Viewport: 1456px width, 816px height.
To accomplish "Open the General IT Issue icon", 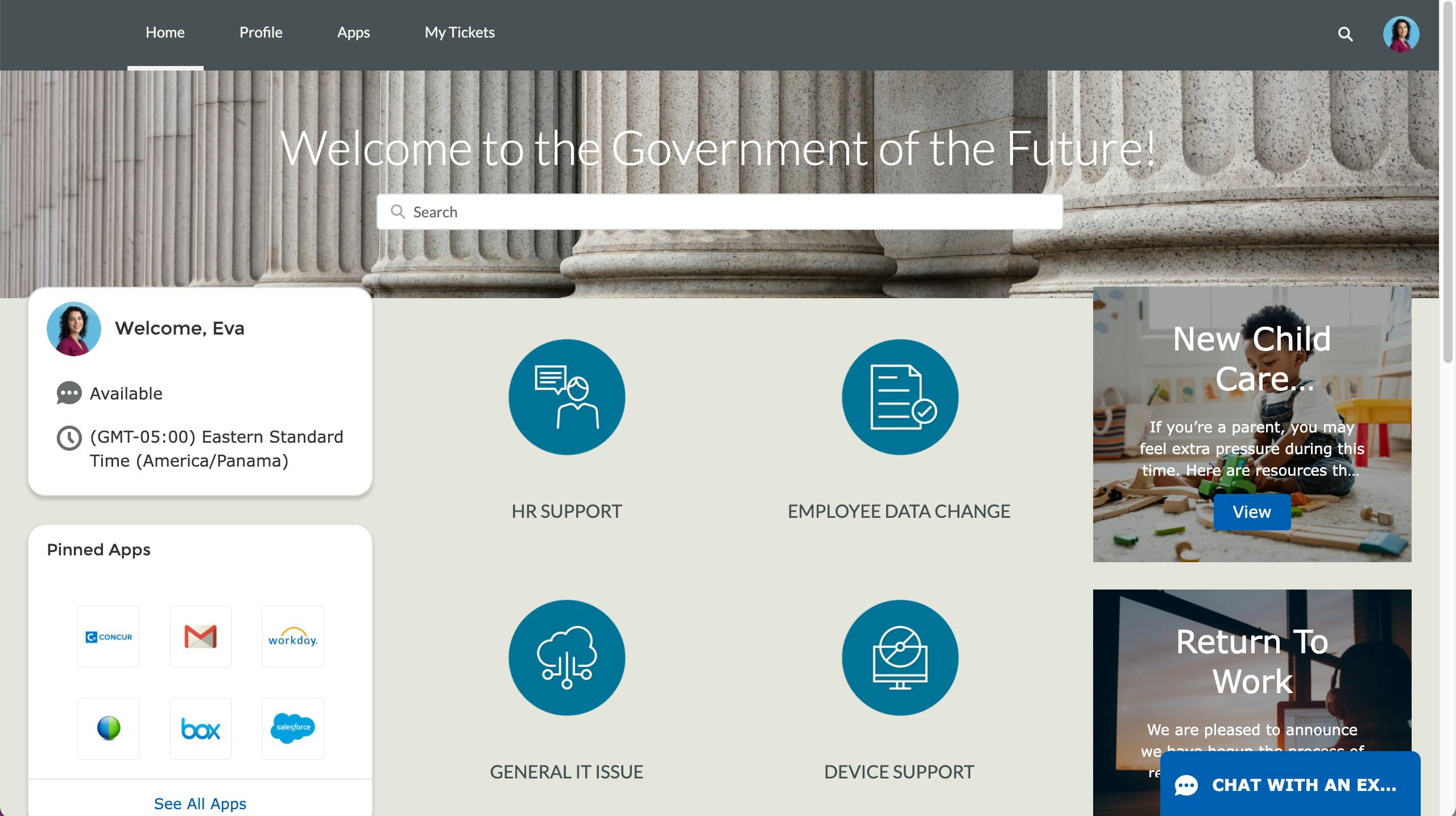I will 566,658.
